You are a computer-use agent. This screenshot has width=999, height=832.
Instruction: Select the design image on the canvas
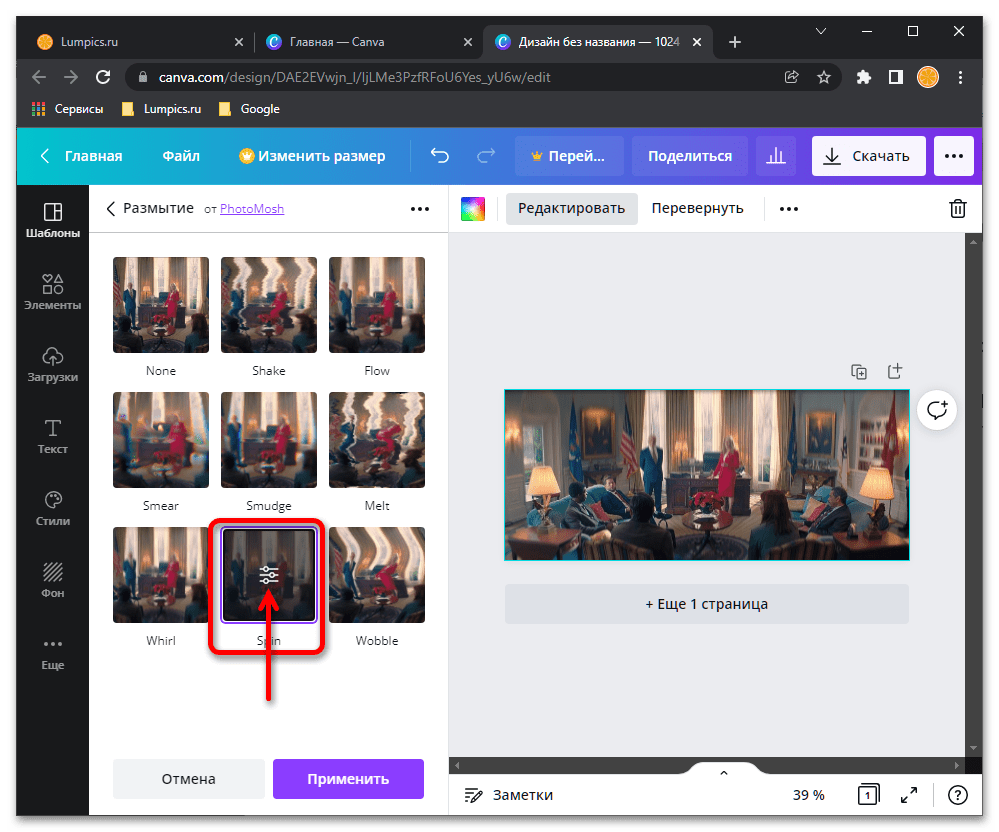707,475
